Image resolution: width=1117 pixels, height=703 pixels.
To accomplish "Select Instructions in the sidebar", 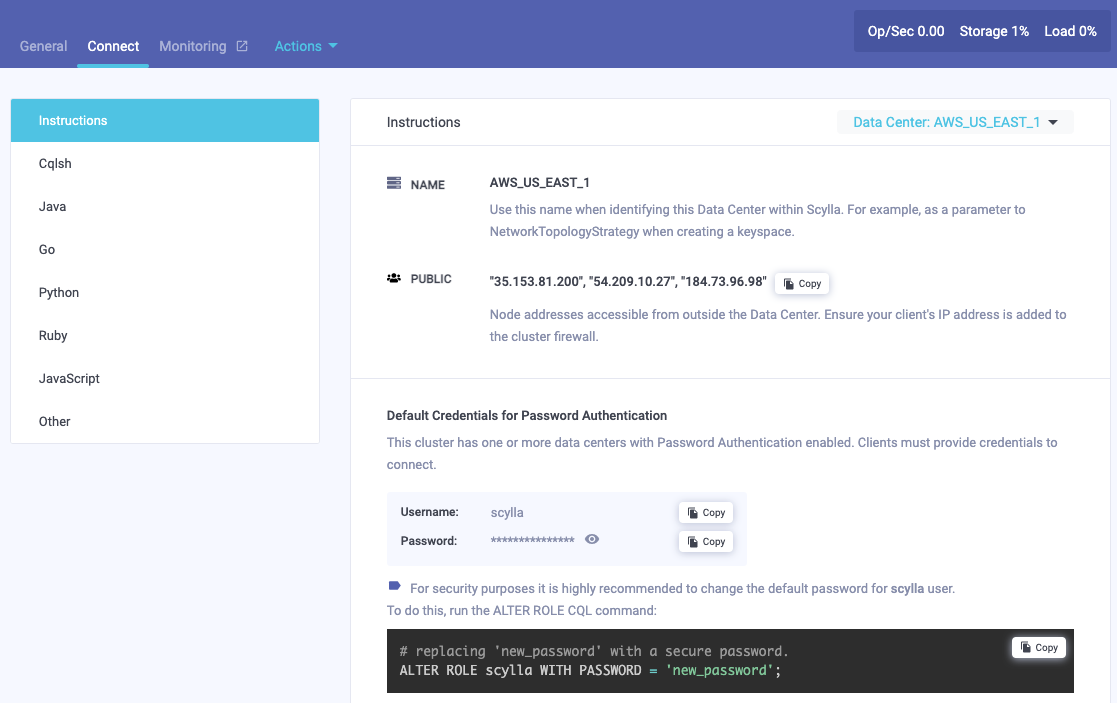I will pos(165,120).
